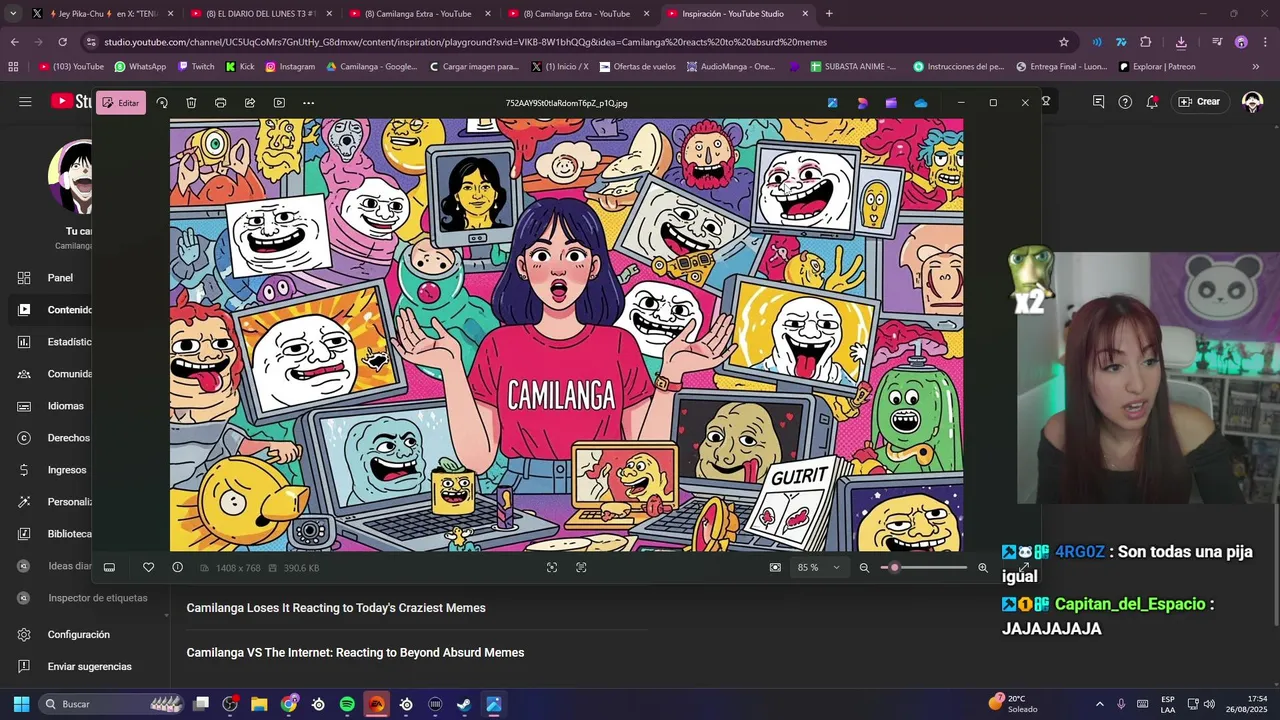Image resolution: width=1280 pixels, height=720 pixels.
Task: Open the three-dots more options menu
Action: 308,103
